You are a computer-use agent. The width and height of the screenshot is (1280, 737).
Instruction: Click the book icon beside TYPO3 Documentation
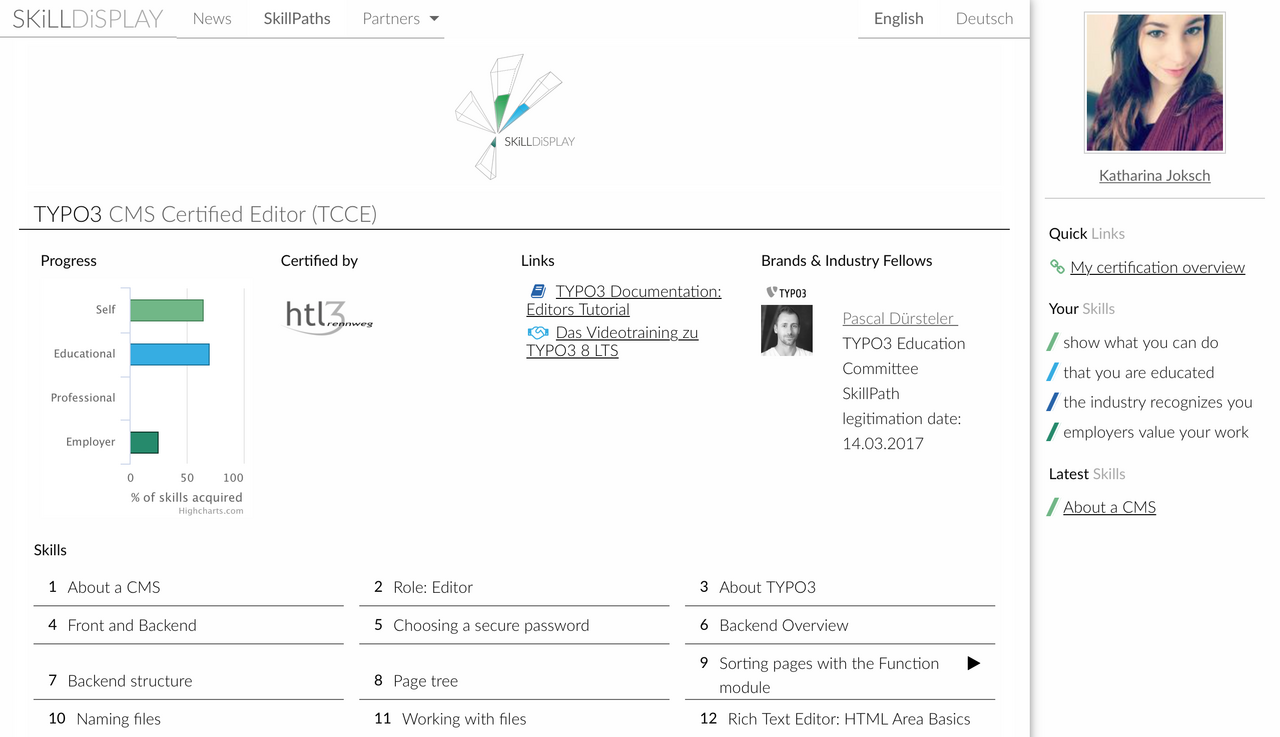(x=538, y=291)
